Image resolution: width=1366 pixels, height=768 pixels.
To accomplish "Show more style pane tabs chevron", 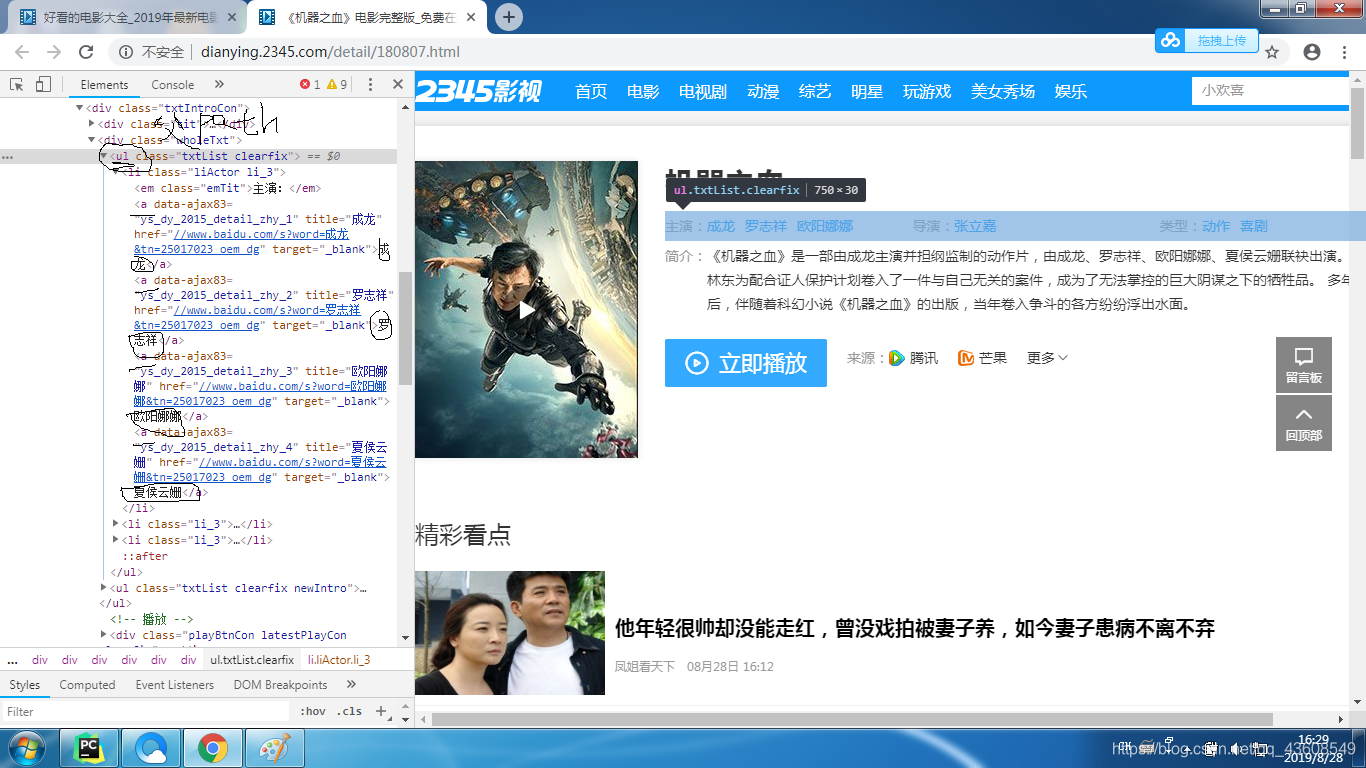I will click(x=351, y=685).
